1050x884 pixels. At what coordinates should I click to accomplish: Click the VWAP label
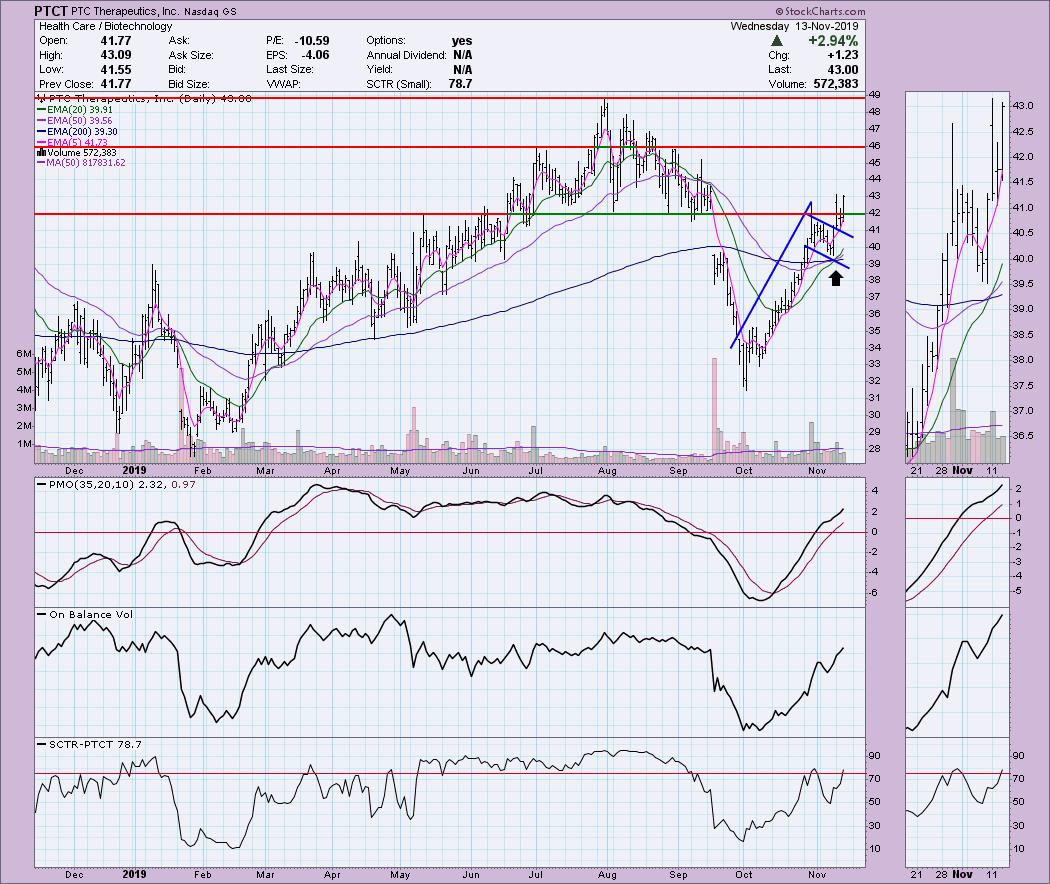click(x=283, y=84)
